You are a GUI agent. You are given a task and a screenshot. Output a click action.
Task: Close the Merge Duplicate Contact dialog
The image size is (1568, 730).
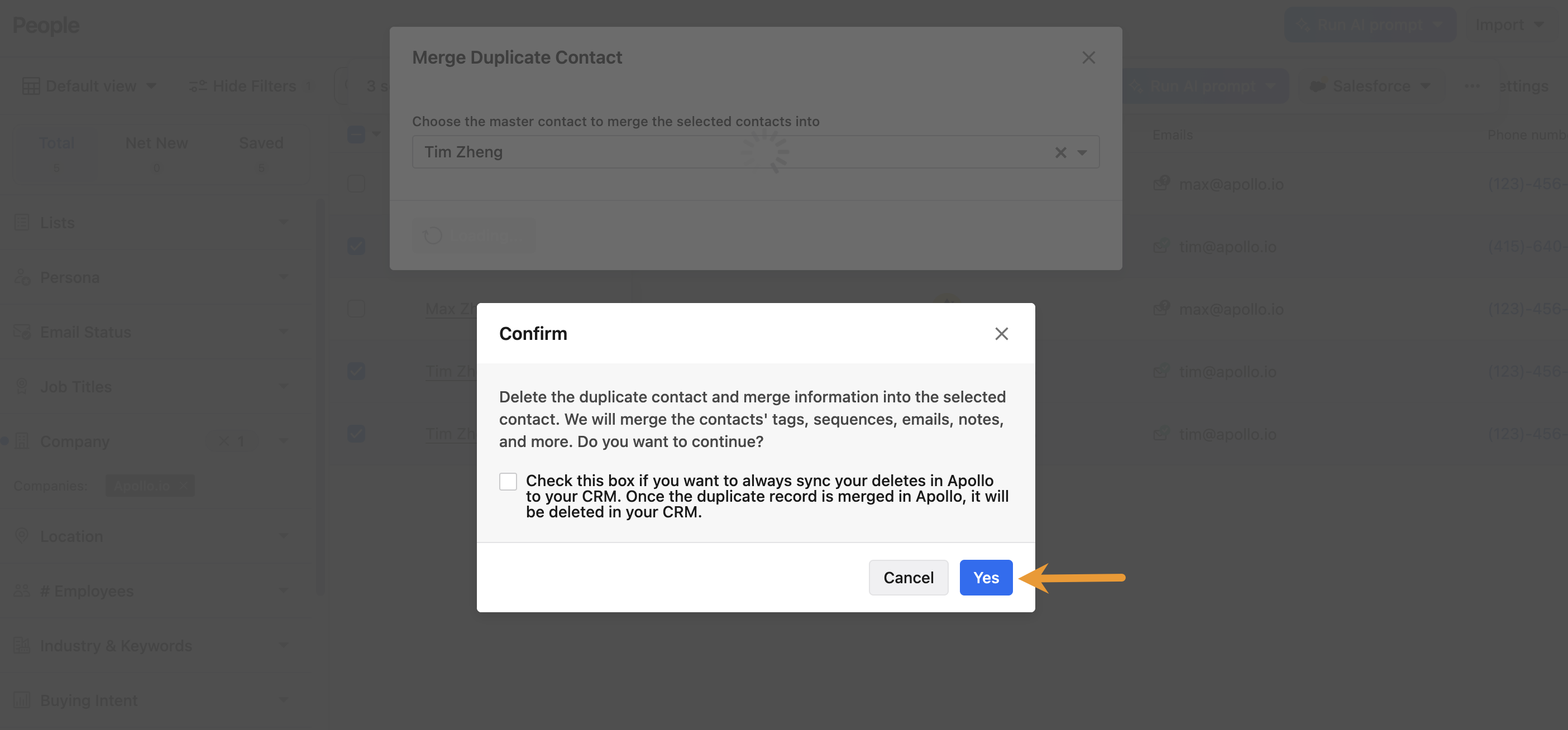[x=1088, y=58]
